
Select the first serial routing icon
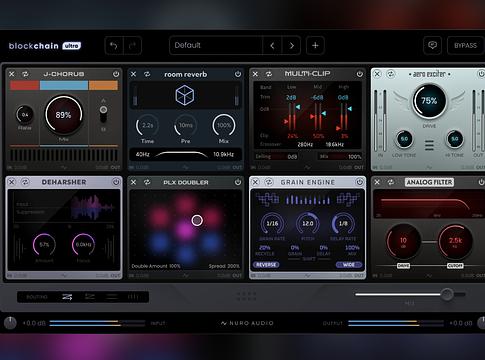click(x=67, y=297)
